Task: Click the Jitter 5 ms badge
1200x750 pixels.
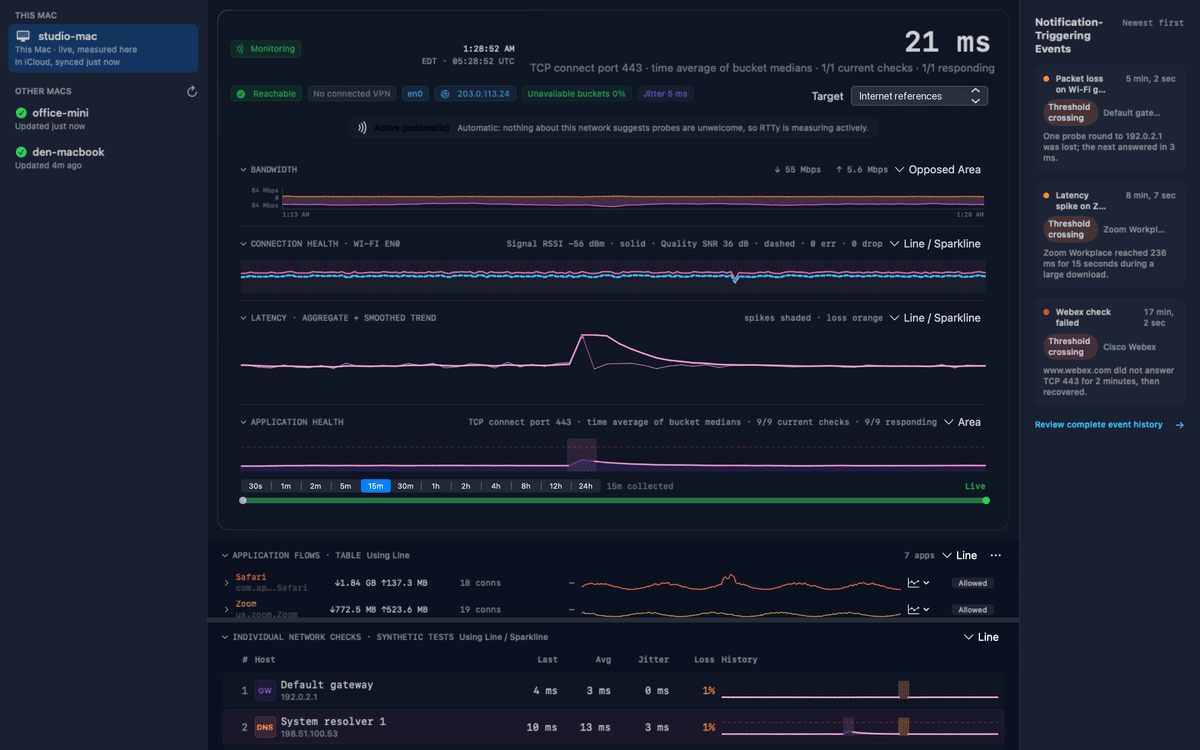Action: click(x=664, y=94)
